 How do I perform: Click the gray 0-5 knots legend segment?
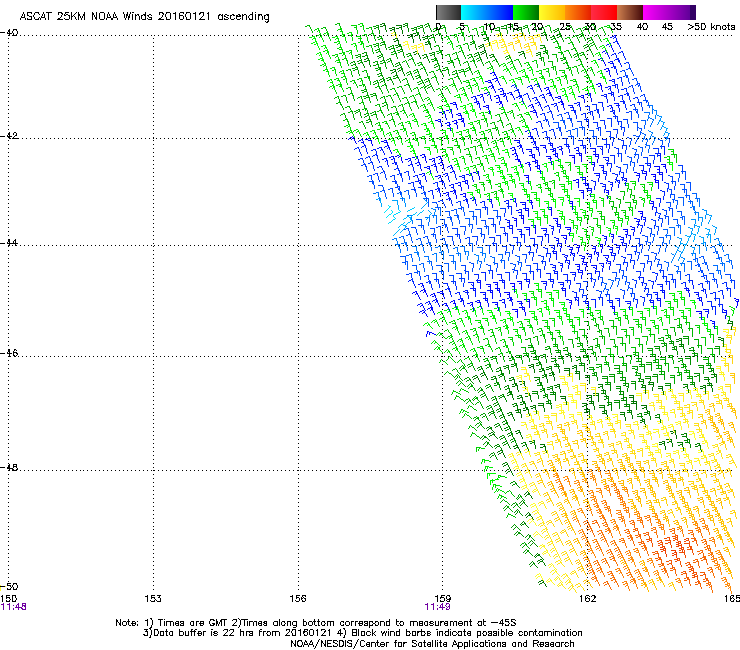[448, 12]
